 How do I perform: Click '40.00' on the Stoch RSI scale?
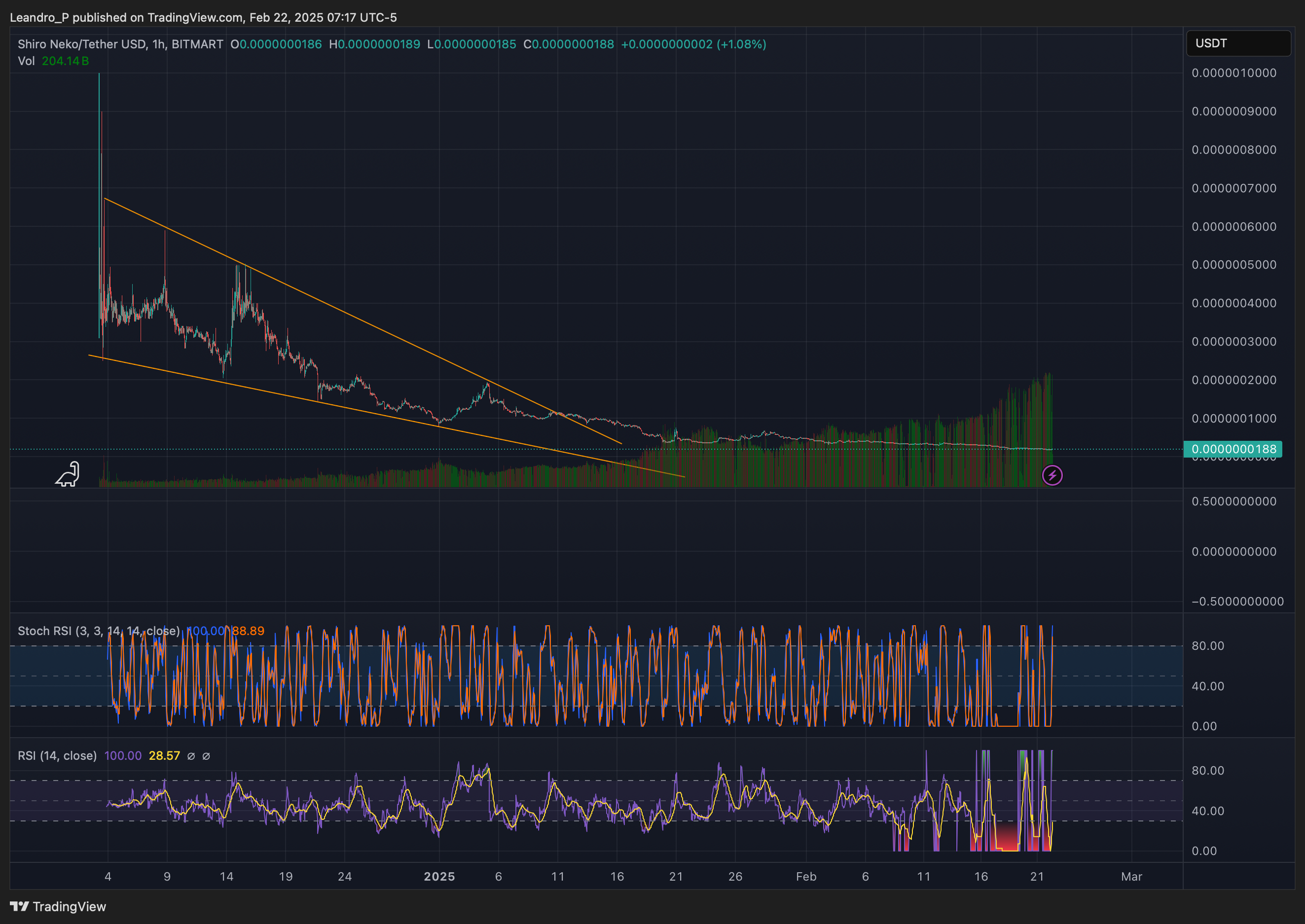[1208, 686]
